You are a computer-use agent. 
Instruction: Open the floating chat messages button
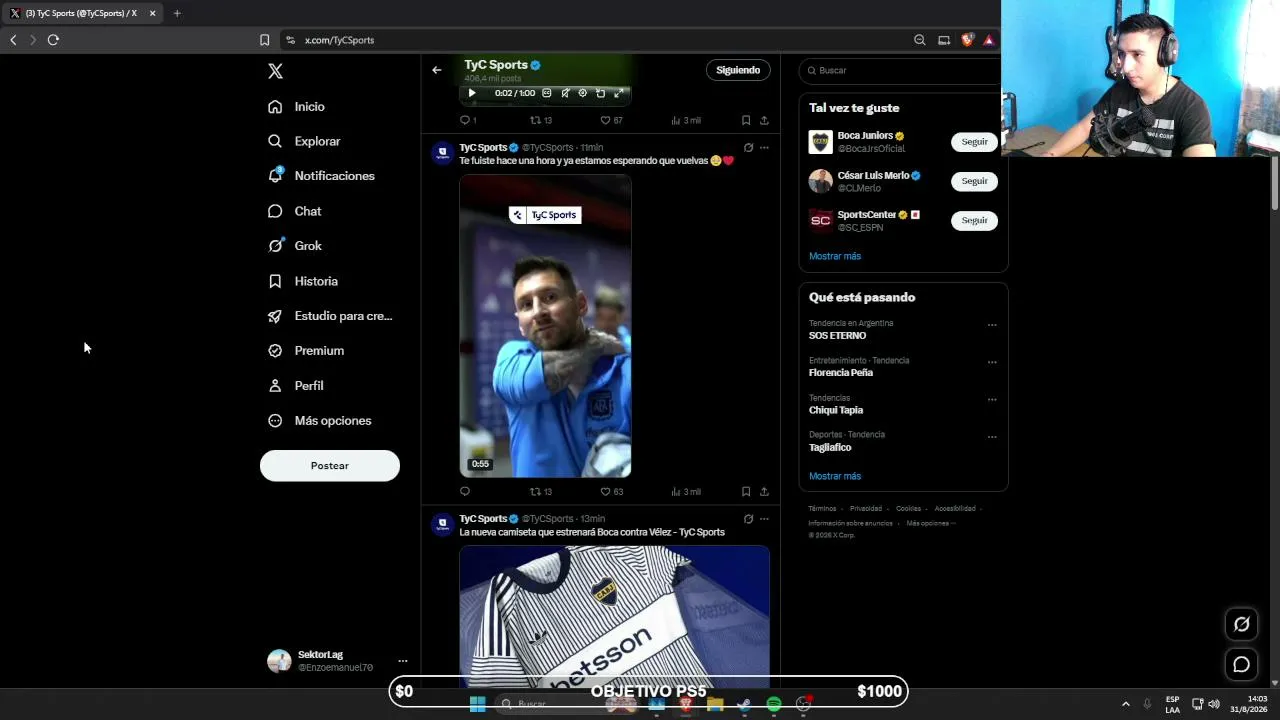[x=1241, y=664]
